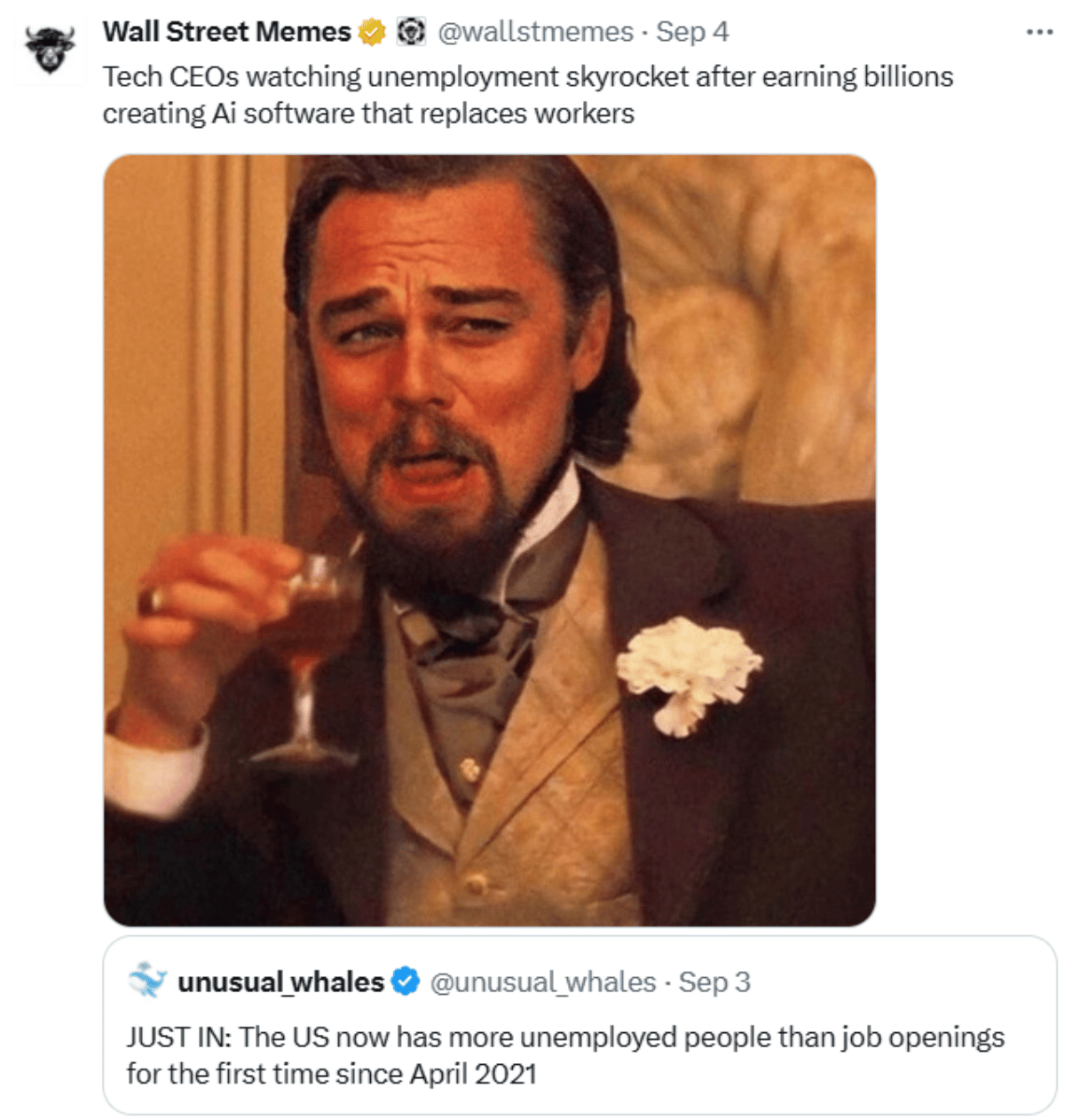1088x1120 pixels.
Task: Visit the @wallstmemes handle link
Action: 536,32
